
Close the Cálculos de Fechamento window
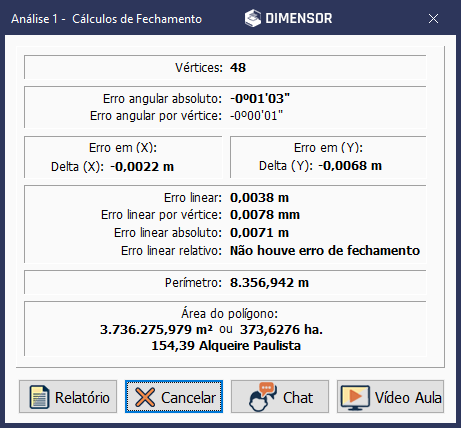pos(433,19)
